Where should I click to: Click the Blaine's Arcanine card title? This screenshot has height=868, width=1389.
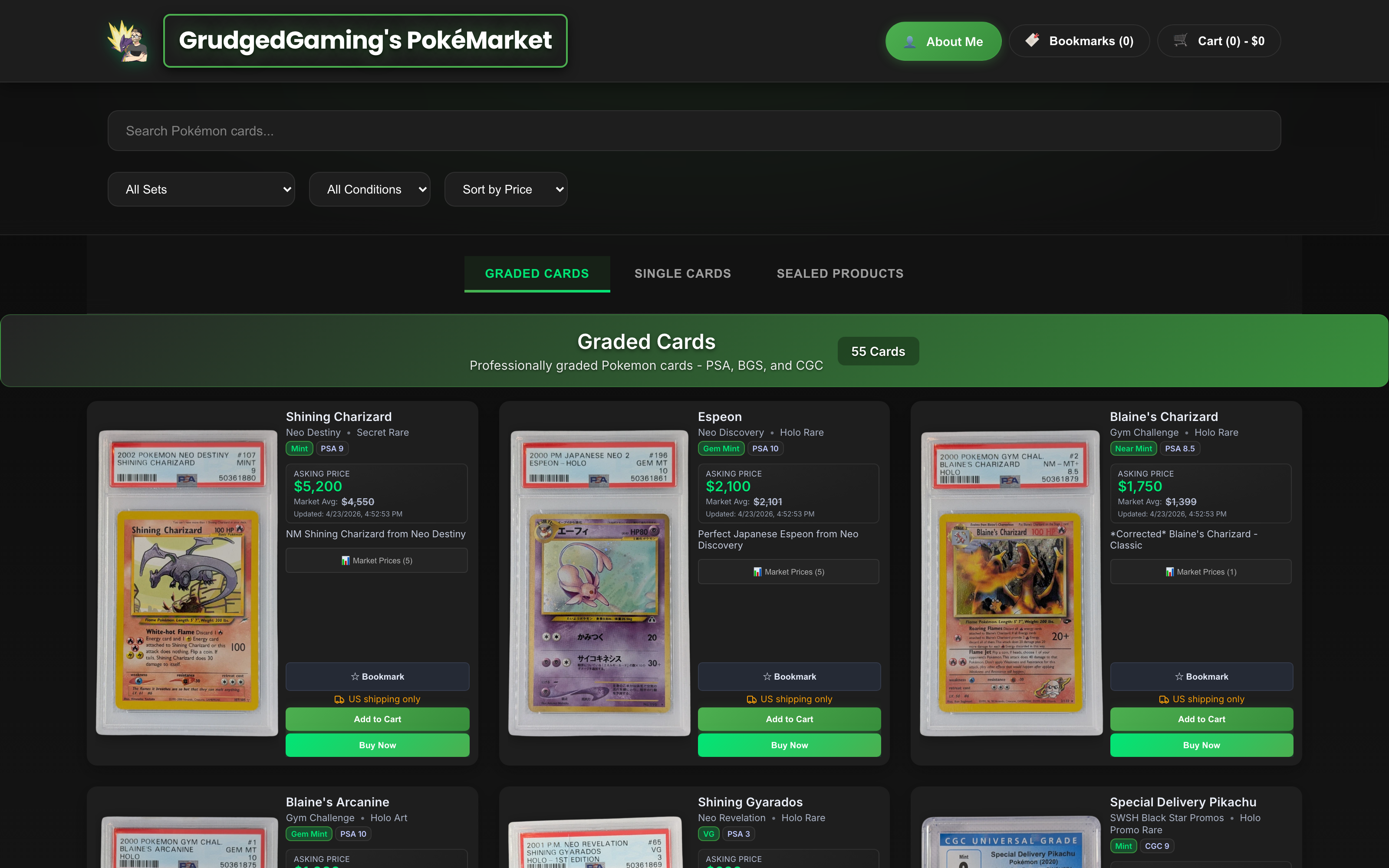point(338,802)
